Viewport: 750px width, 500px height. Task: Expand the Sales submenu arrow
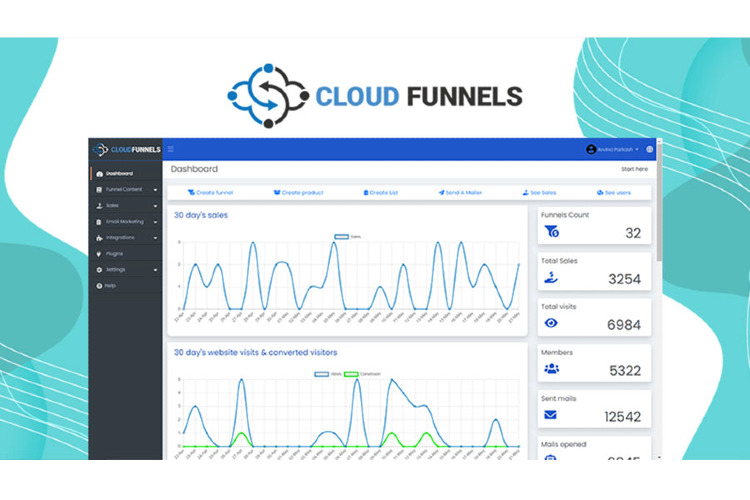(x=155, y=206)
